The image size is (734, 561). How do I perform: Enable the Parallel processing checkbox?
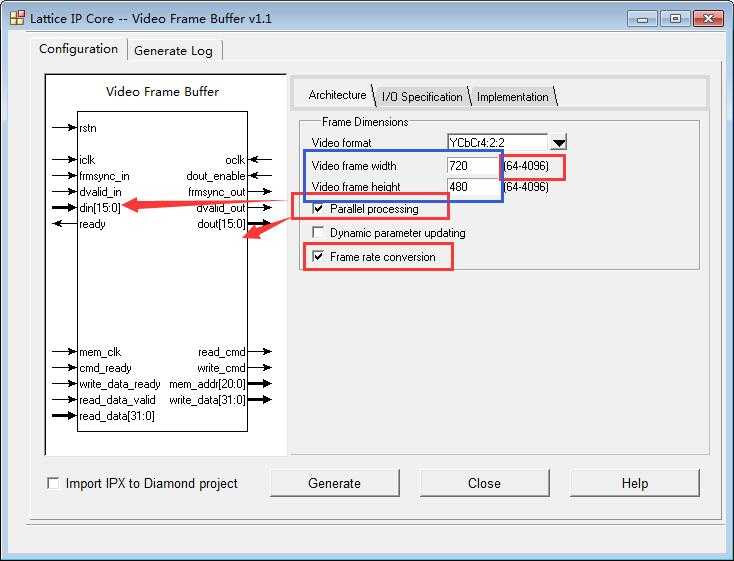coord(318,208)
